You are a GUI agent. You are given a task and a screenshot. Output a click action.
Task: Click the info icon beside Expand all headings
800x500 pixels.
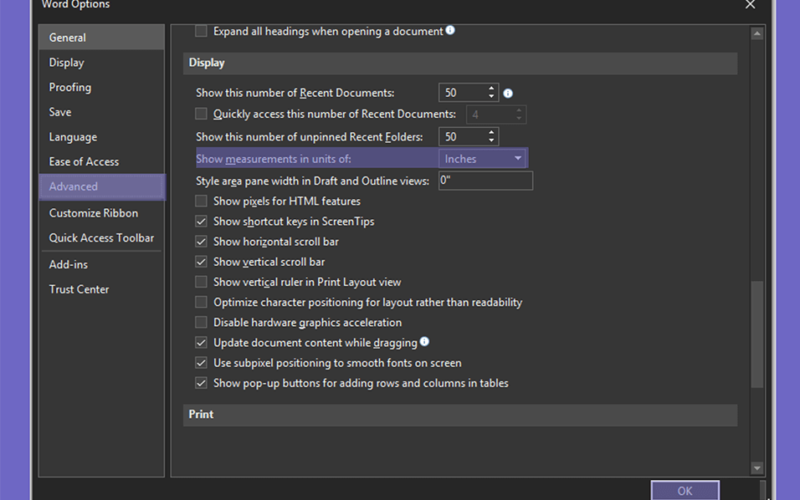450,30
